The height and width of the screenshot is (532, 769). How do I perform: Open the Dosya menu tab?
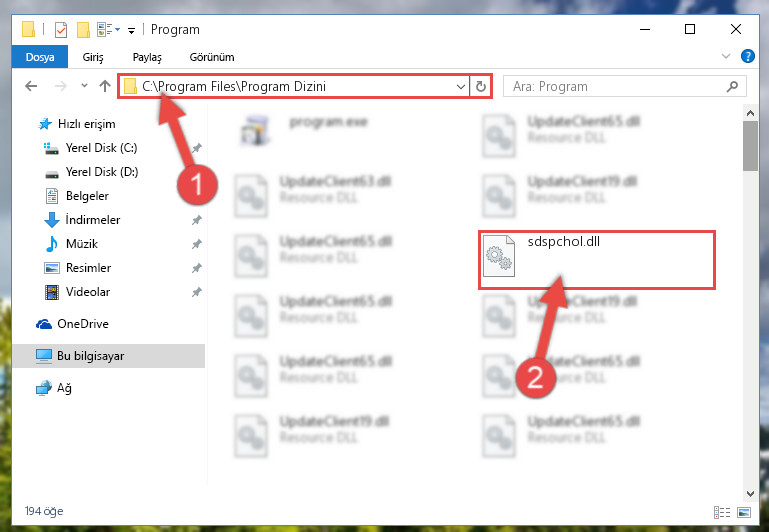coord(40,57)
